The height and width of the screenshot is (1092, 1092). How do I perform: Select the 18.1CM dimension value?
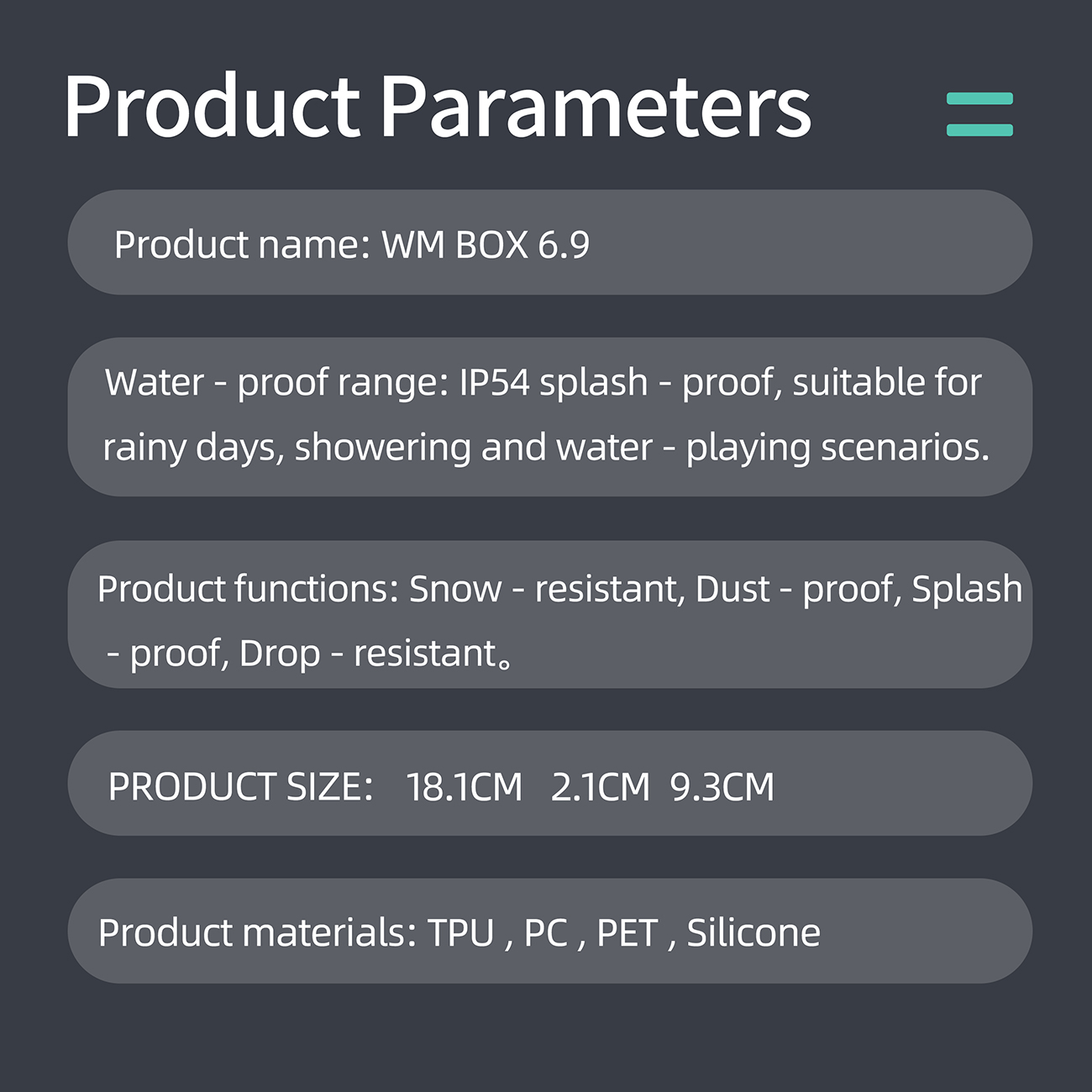pyautogui.click(x=464, y=787)
